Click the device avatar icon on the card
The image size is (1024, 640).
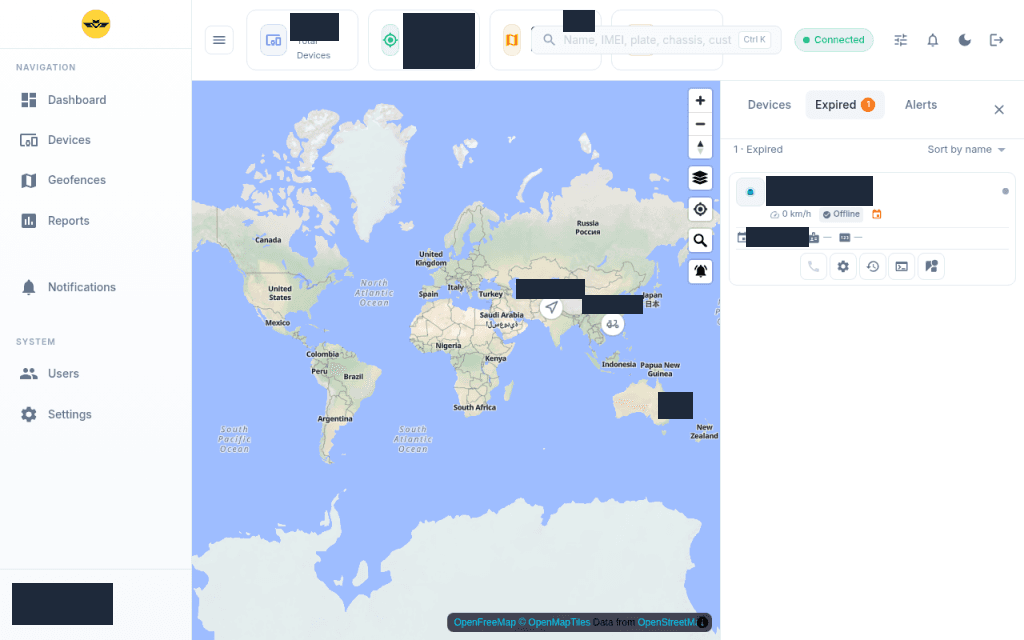click(x=750, y=192)
